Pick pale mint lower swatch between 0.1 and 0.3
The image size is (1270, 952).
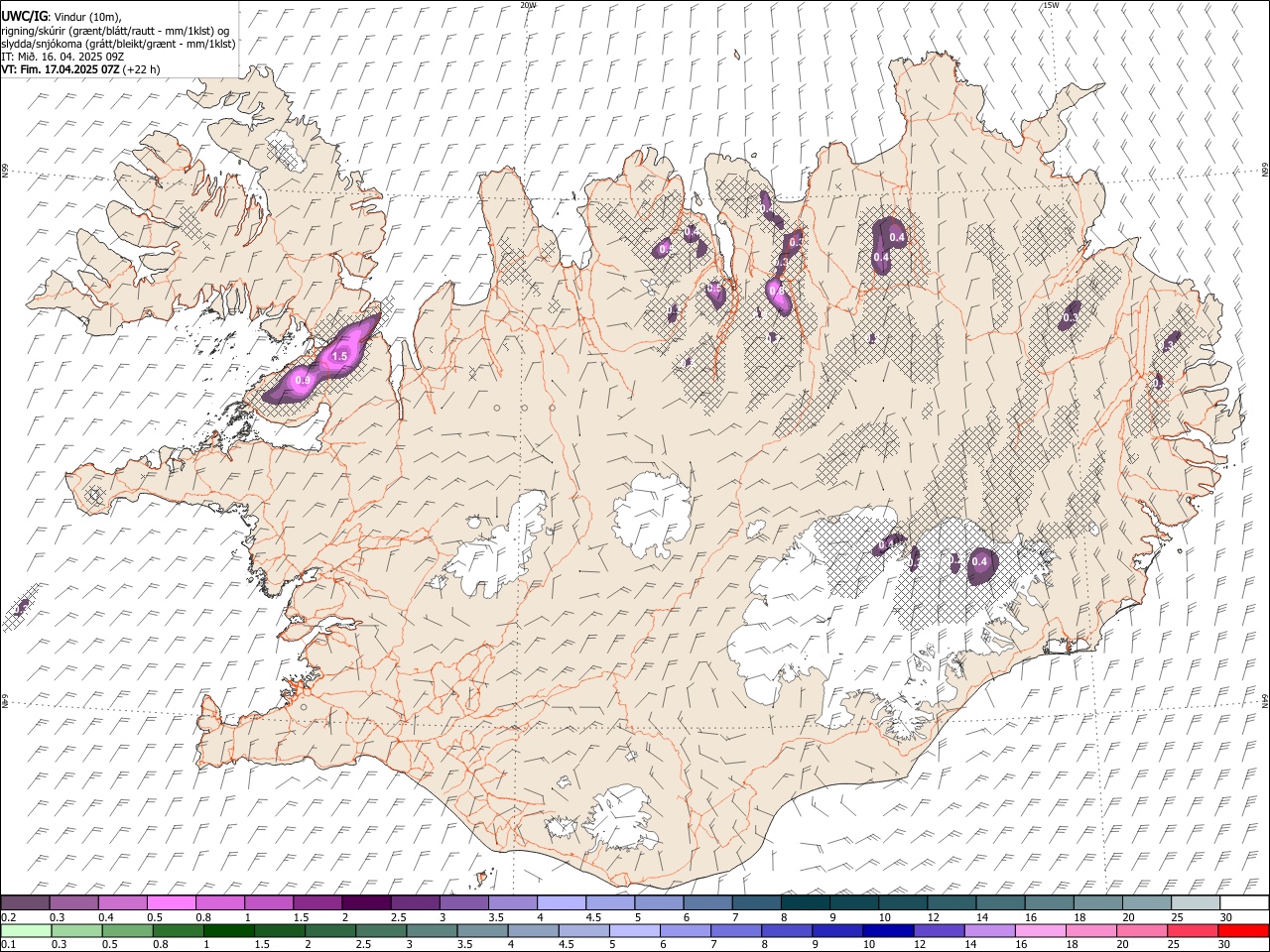pos(26,930)
